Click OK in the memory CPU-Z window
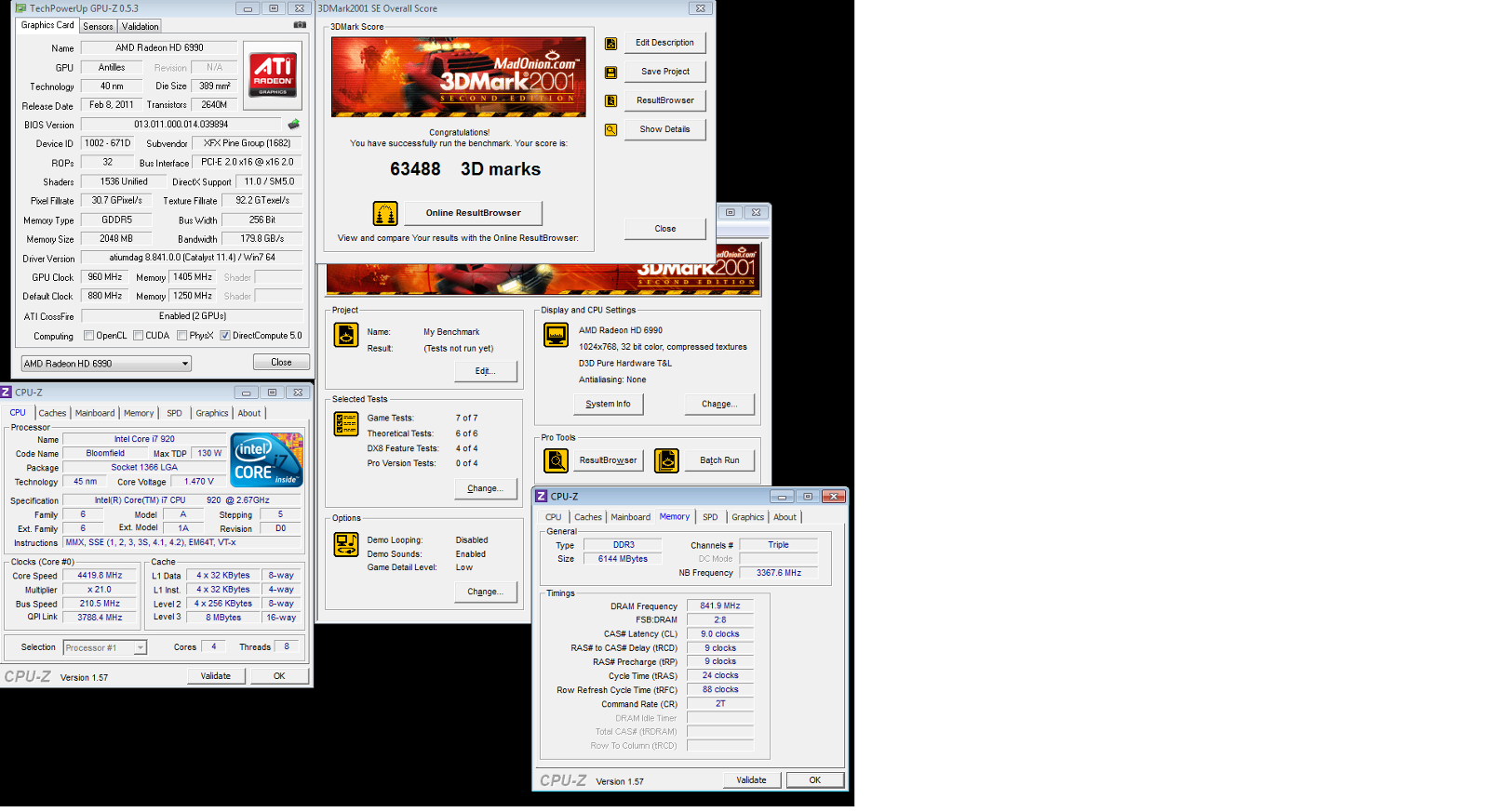The image size is (1489, 812). coord(814,780)
